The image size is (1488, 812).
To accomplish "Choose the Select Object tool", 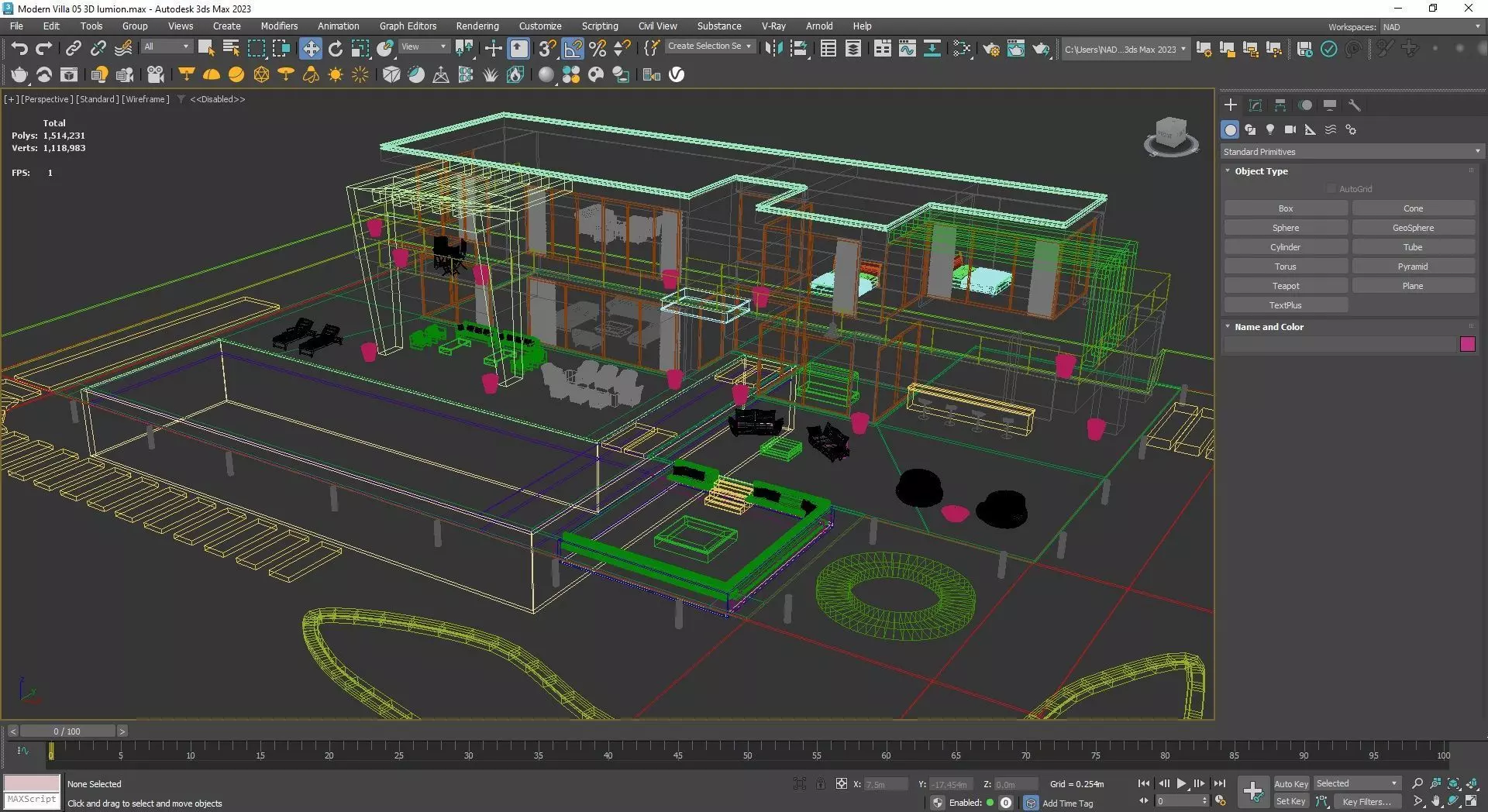I will [206, 49].
